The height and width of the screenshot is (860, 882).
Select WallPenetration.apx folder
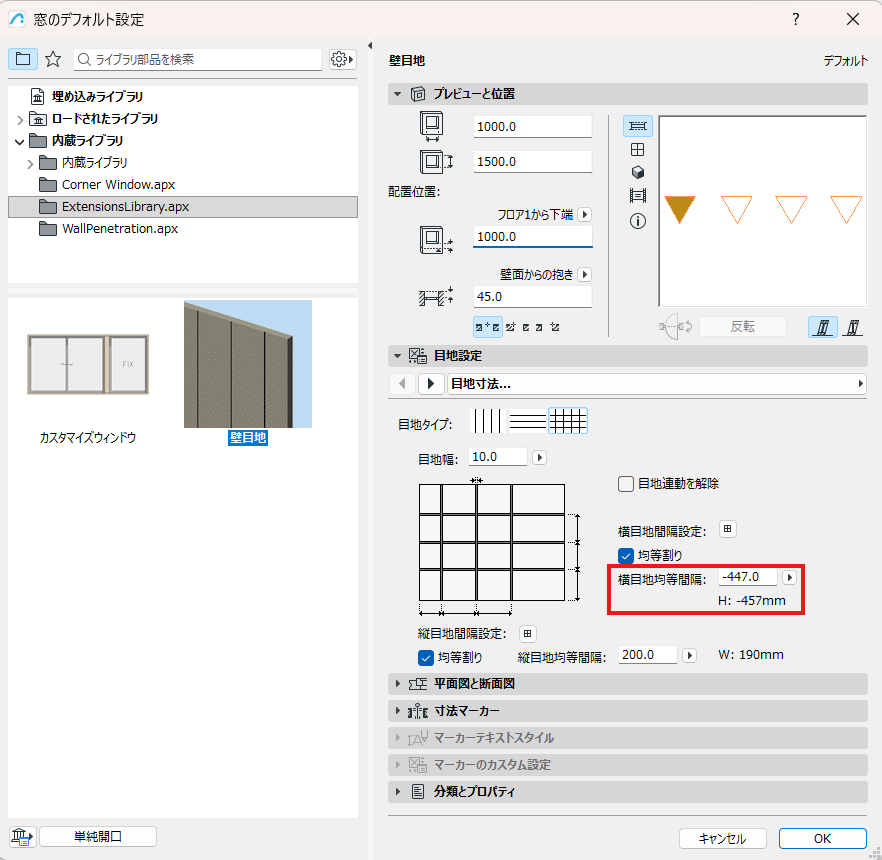pyautogui.click(x=120, y=229)
